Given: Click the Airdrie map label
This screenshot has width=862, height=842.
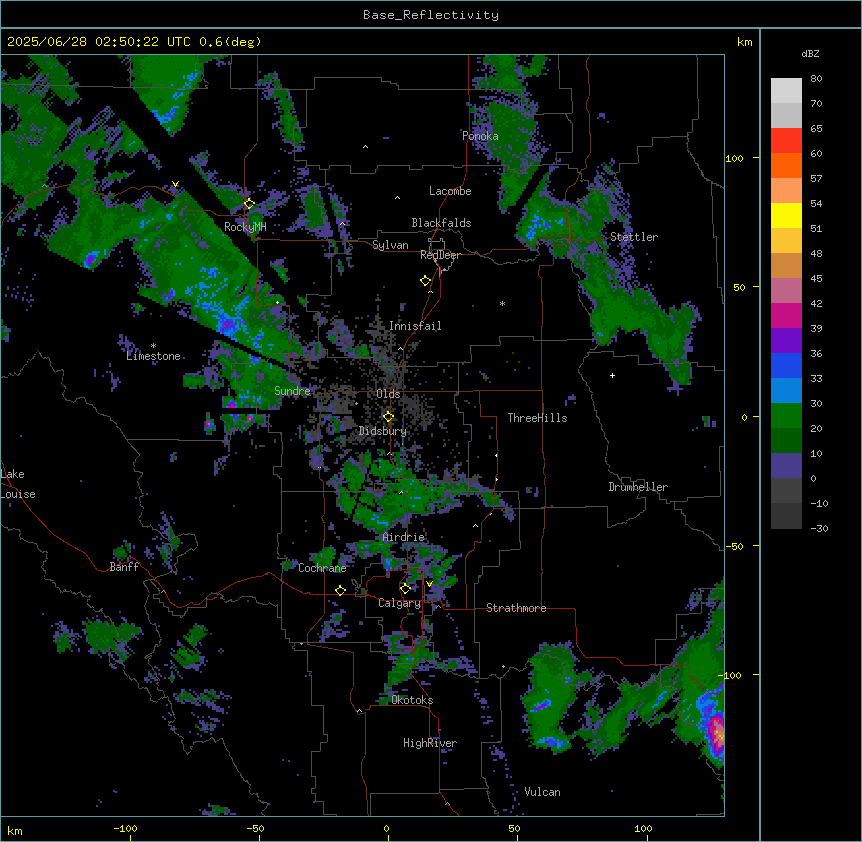Looking at the screenshot, I should coord(404,537).
